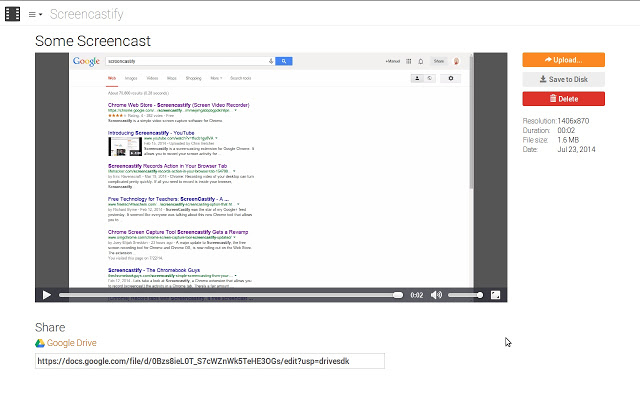Click the video progress seek bar
Viewport: 640px width, 400px height.
point(231,295)
